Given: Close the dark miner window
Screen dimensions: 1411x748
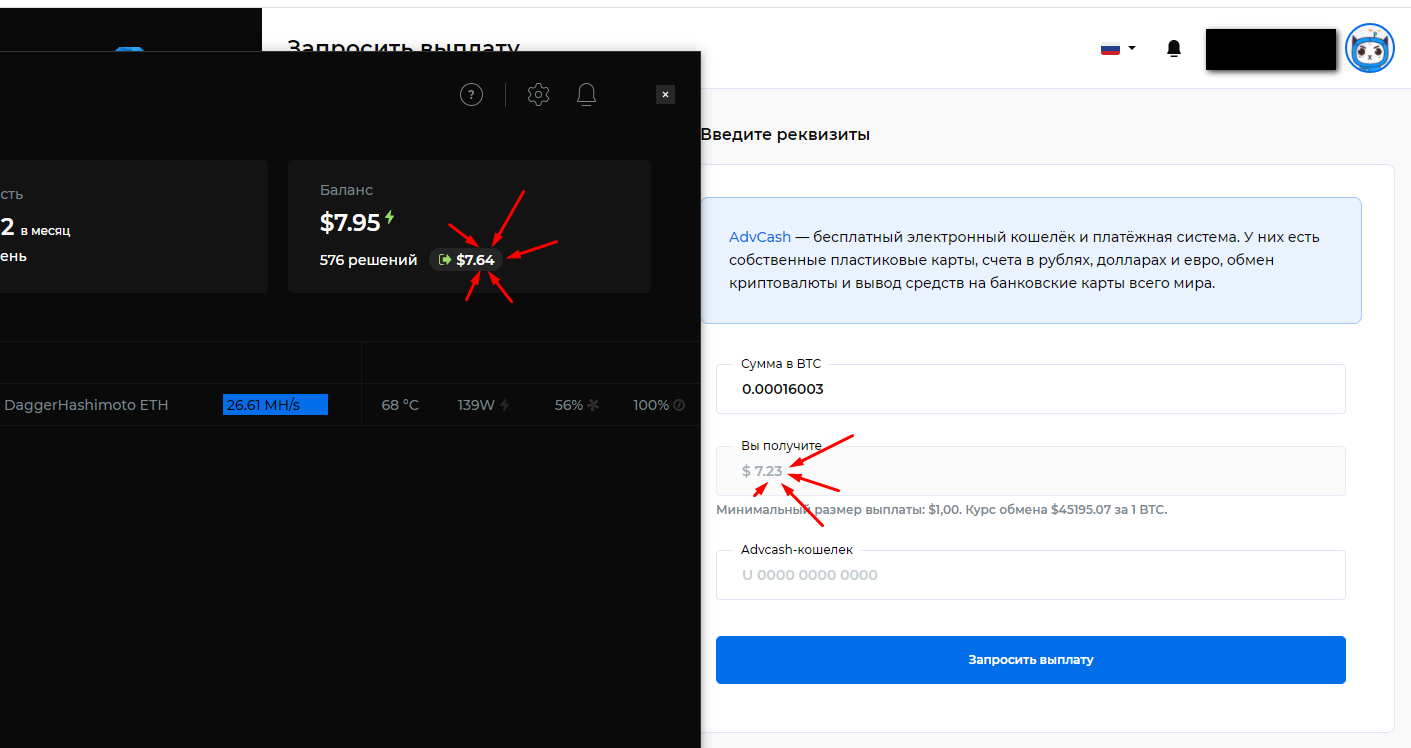Looking at the screenshot, I should click(x=665, y=94).
